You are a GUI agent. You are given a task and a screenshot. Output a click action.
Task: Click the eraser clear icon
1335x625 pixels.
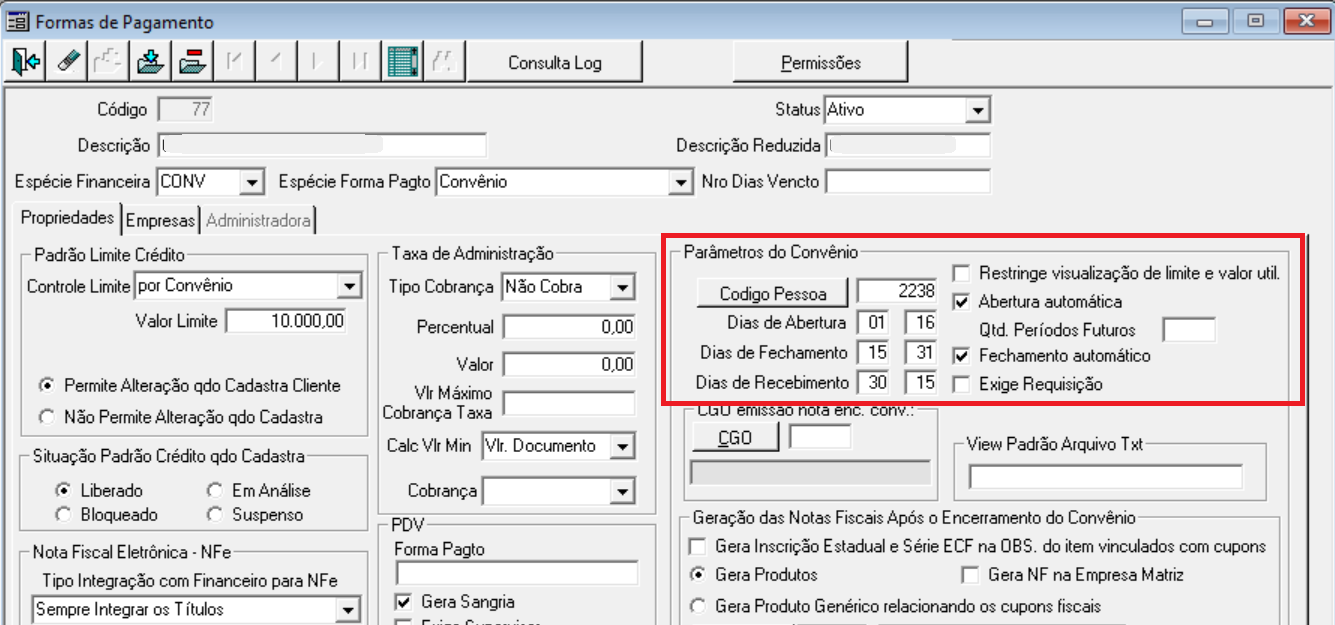tap(68, 63)
